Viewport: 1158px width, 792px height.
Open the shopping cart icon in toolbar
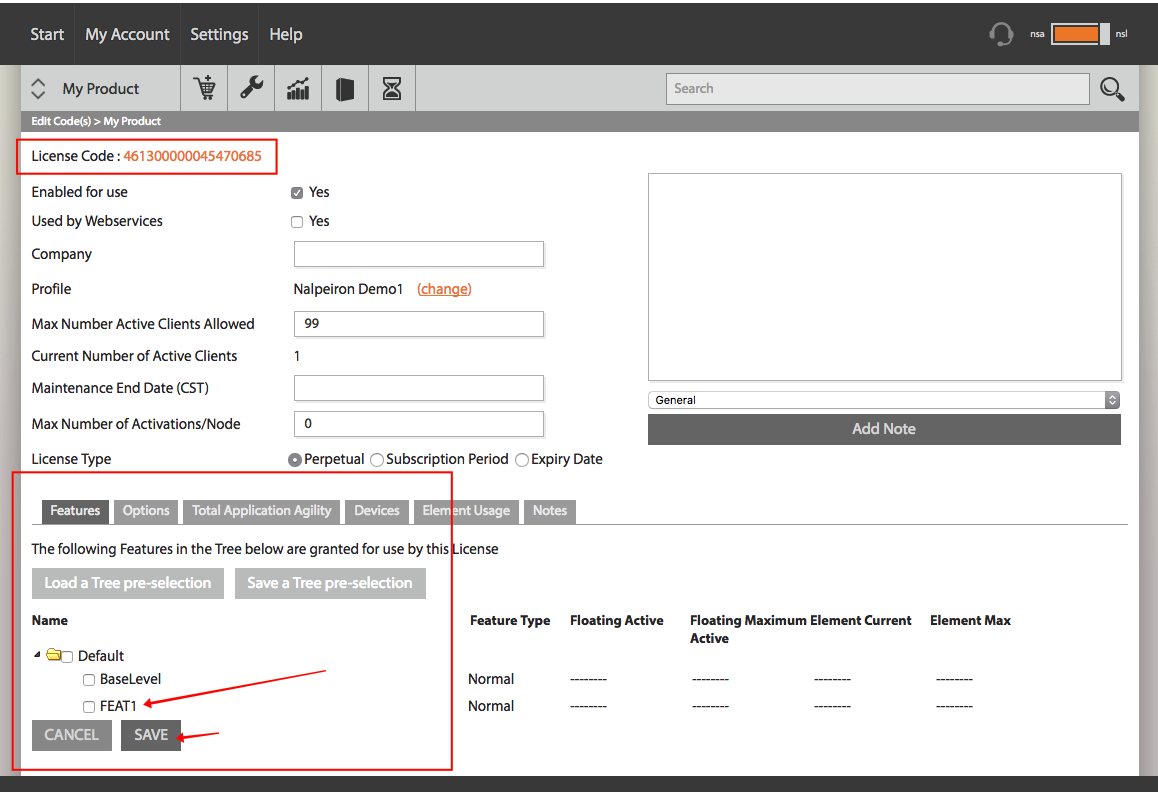point(205,88)
